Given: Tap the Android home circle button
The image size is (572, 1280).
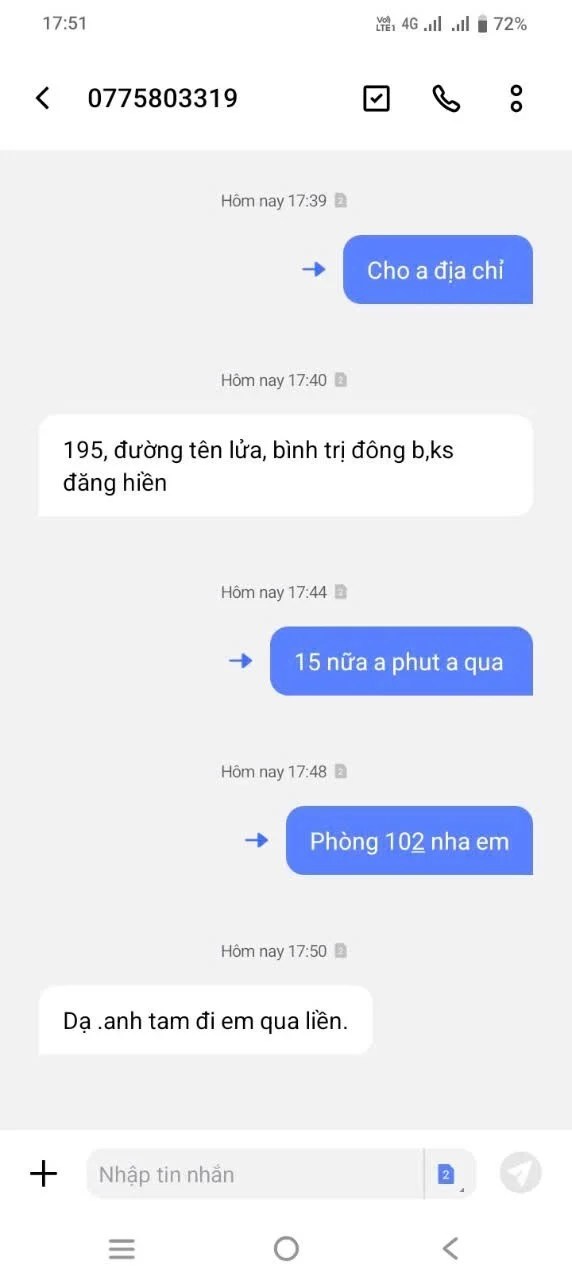Looking at the screenshot, I should tap(286, 1248).
